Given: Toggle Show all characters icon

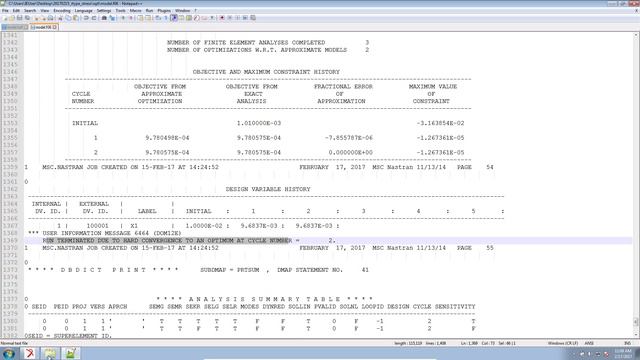Looking at the screenshot, I should click(166, 18).
